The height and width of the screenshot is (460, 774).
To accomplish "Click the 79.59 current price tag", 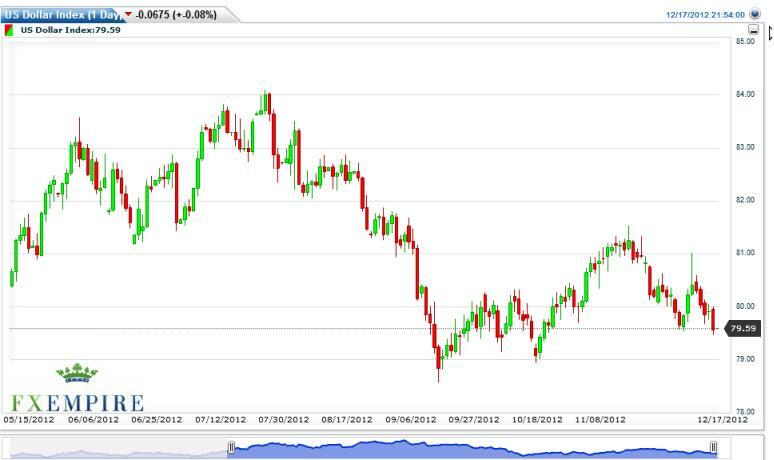I will [742, 328].
